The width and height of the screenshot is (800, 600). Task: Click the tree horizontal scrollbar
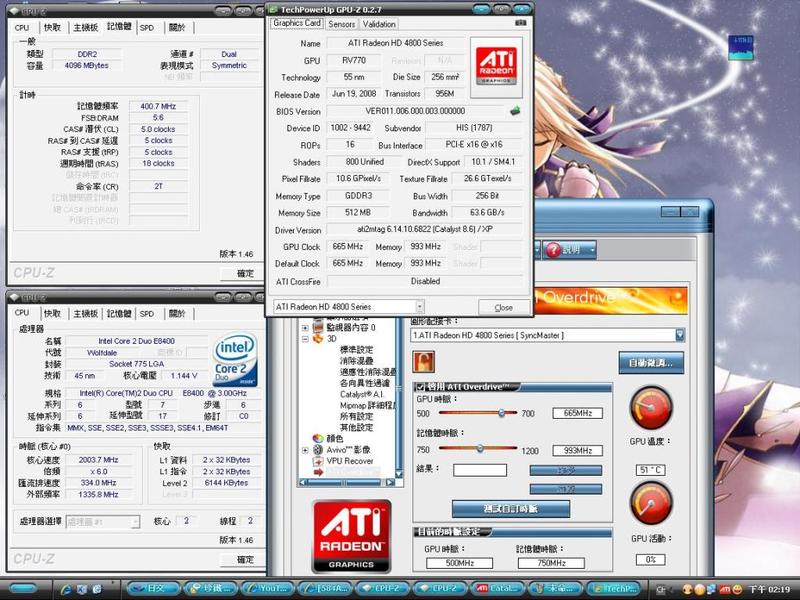pos(347,482)
